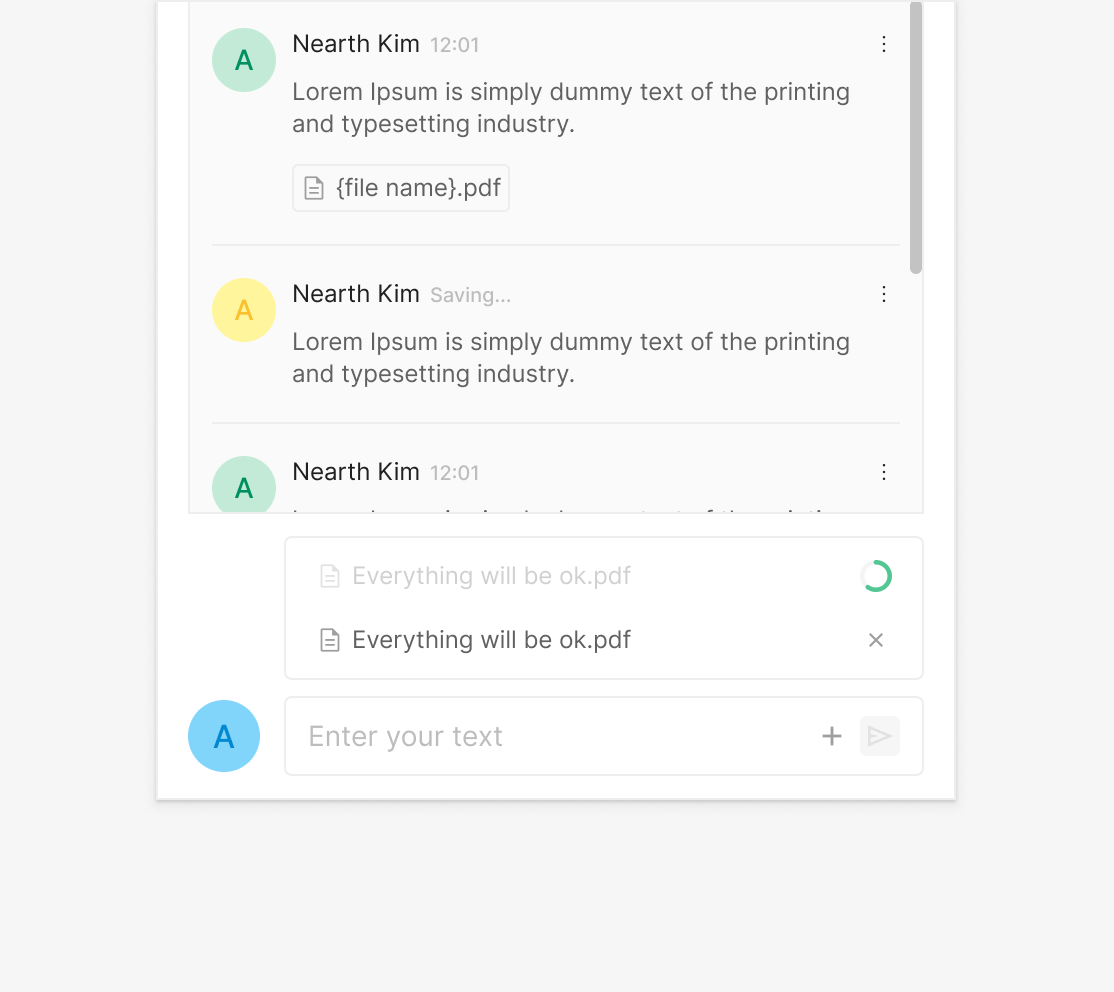Click the file icon of the uploaded PDF
The height and width of the screenshot is (992, 1114).
pos(329,640)
